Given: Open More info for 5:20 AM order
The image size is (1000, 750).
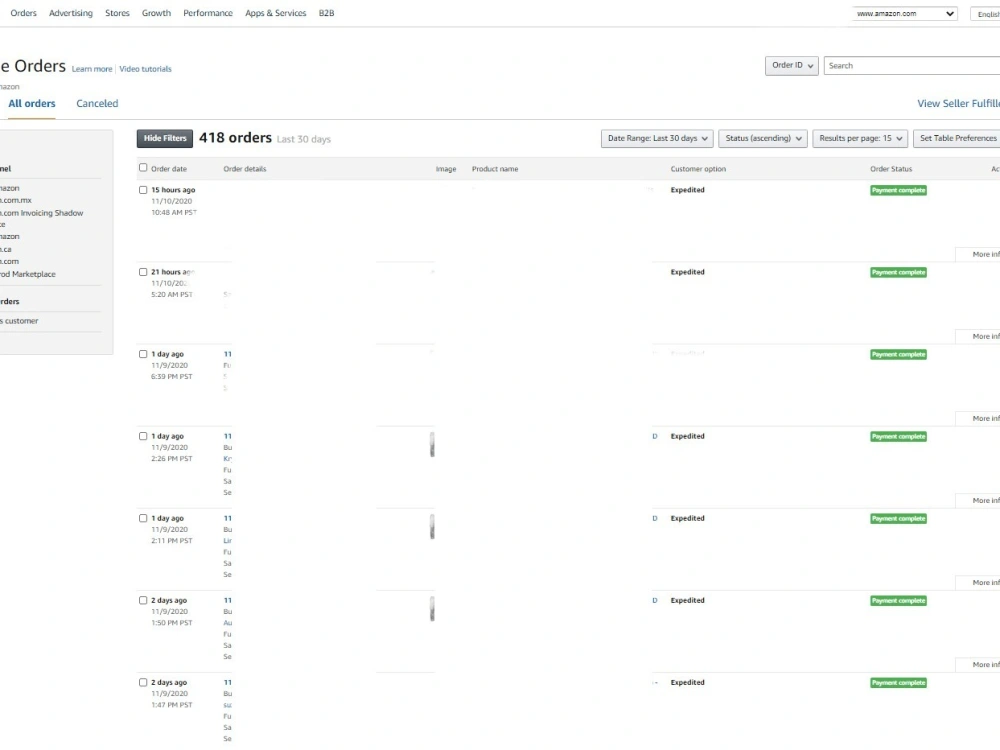Looking at the screenshot, I should click(x=978, y=337).
